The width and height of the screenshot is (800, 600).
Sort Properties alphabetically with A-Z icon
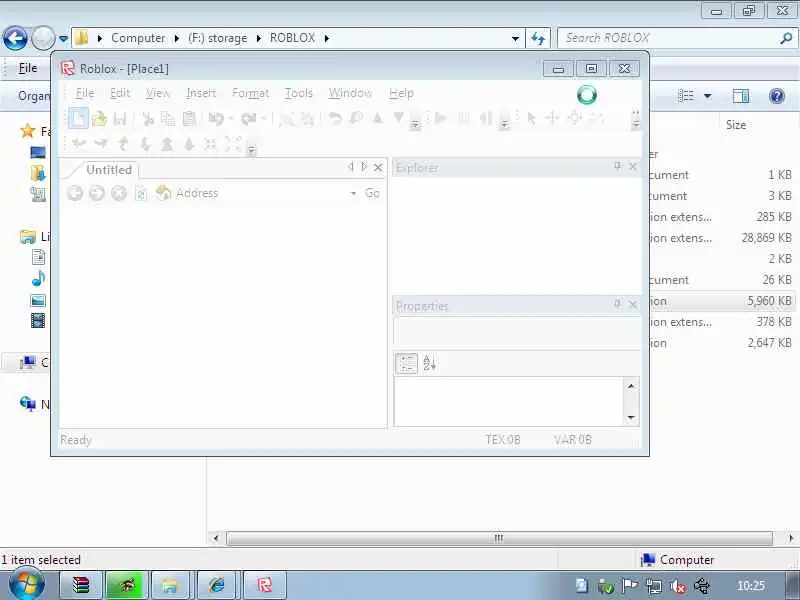coord(429,363)
